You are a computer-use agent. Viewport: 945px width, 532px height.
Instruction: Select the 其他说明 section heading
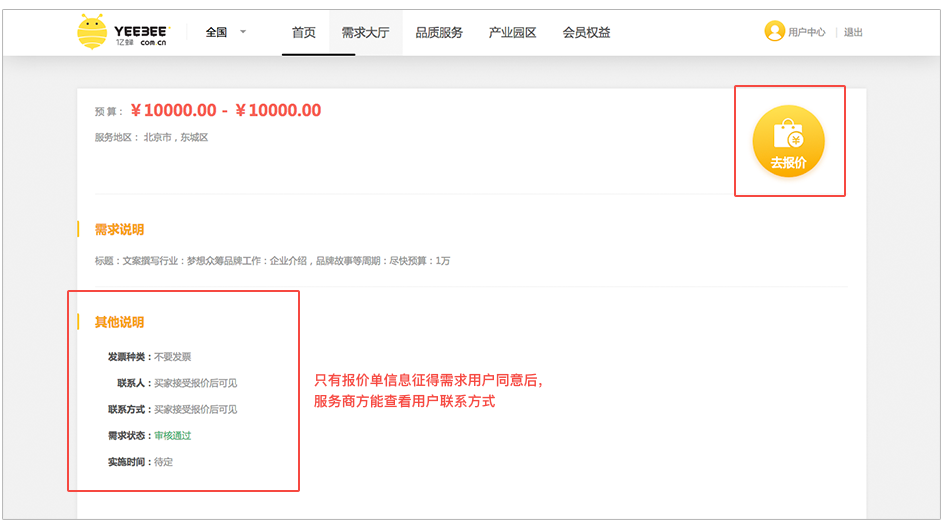119,322
